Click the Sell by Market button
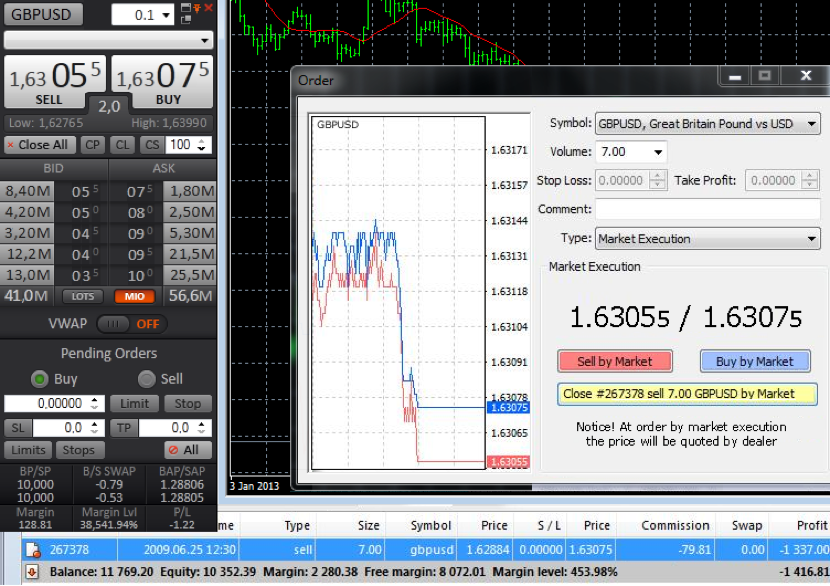This screenshot has width=830, height=586. [614, 361]
